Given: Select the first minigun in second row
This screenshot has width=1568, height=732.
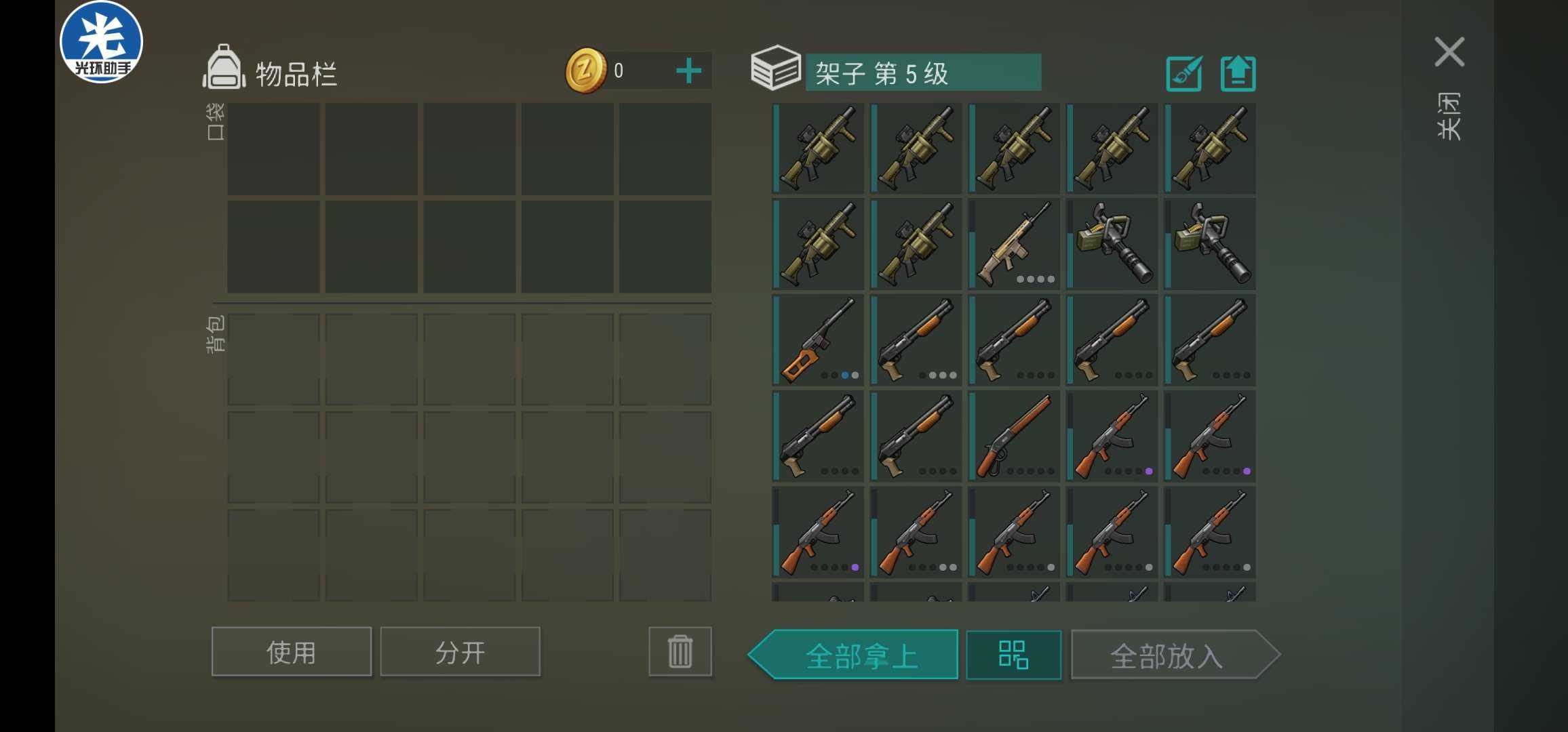Looking at the screenshot, I should click(1112, 244).
